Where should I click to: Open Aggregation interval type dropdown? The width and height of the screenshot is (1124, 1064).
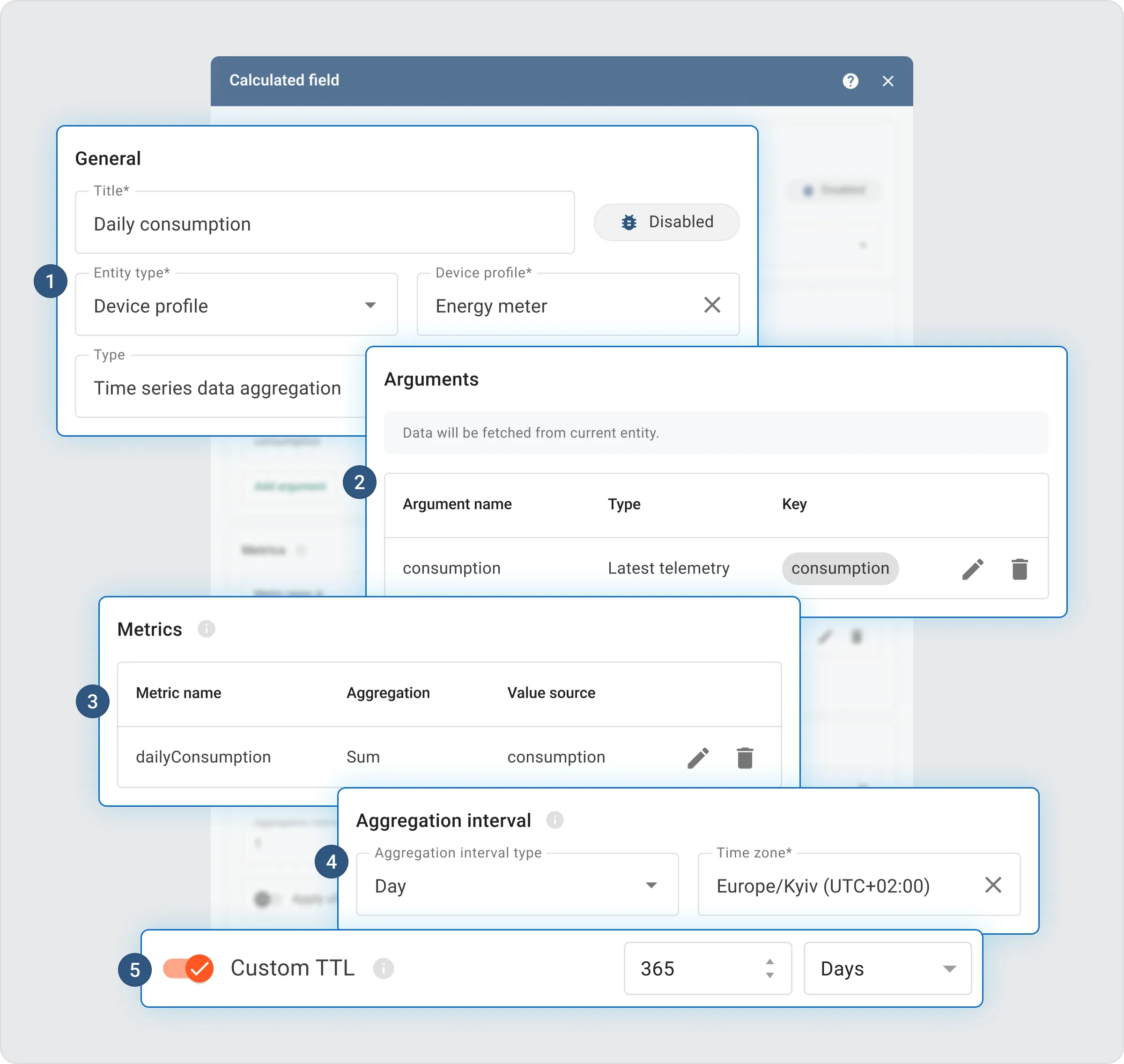click(517, 885)
